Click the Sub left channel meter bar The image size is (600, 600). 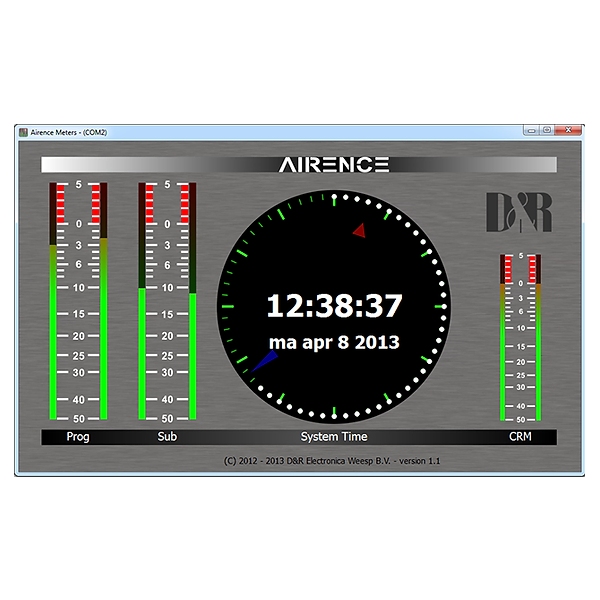(x=142, y=301)
